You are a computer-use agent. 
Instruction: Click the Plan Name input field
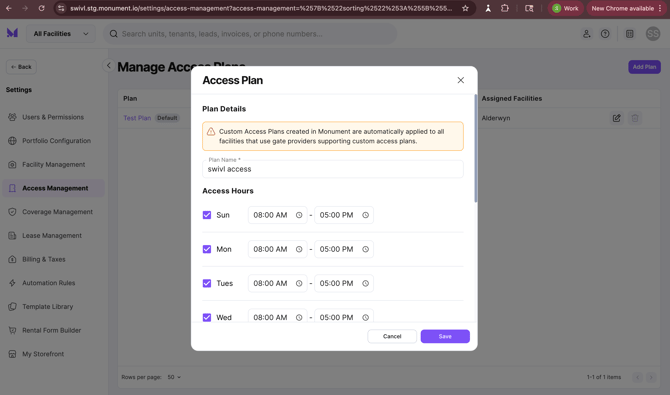click(332, 169)
